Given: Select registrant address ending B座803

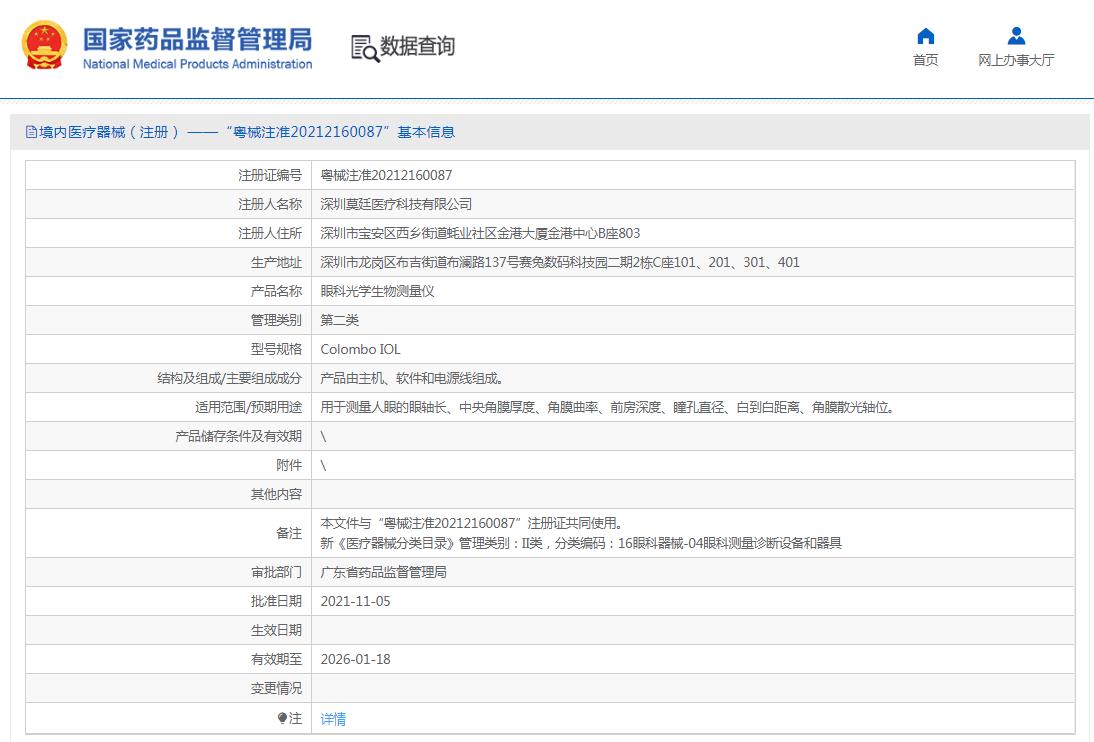Looking at the screenshot, I should tap(480, 233).
